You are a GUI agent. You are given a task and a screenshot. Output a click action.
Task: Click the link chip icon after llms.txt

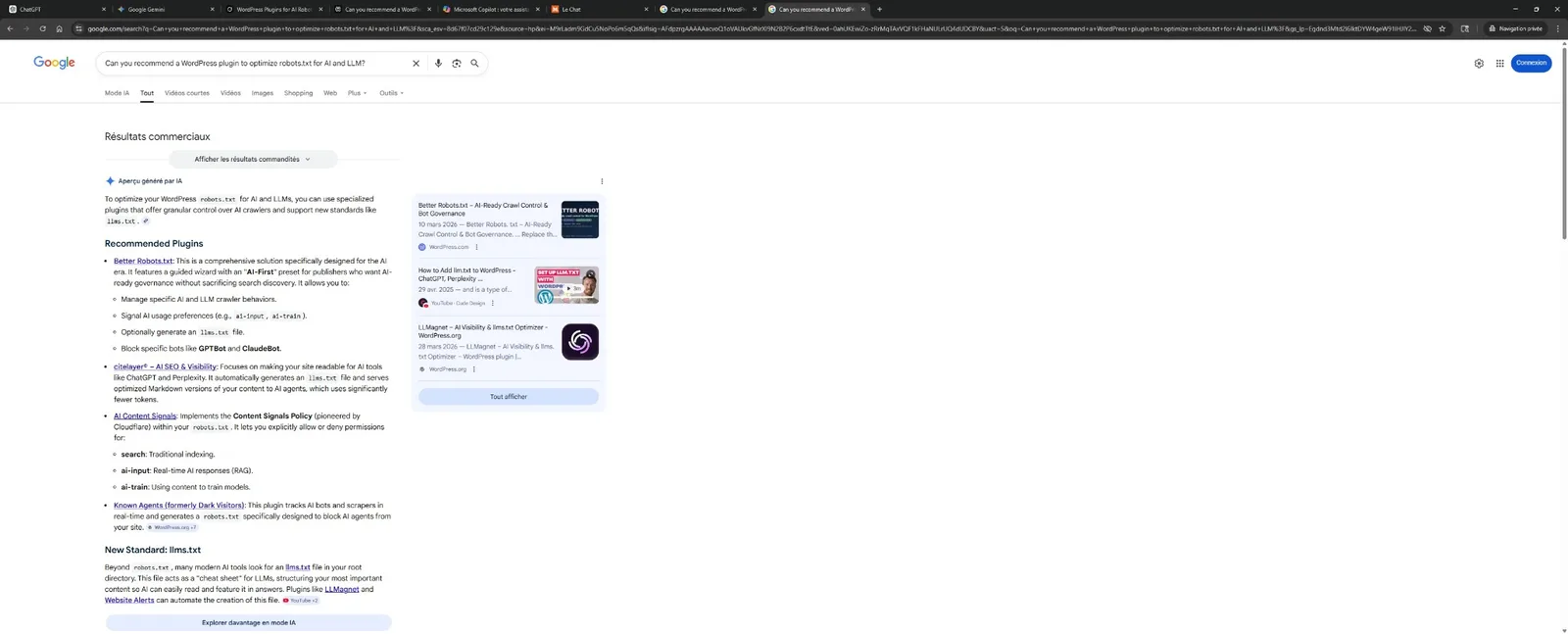pyautogui.click(x=146, y=221)
